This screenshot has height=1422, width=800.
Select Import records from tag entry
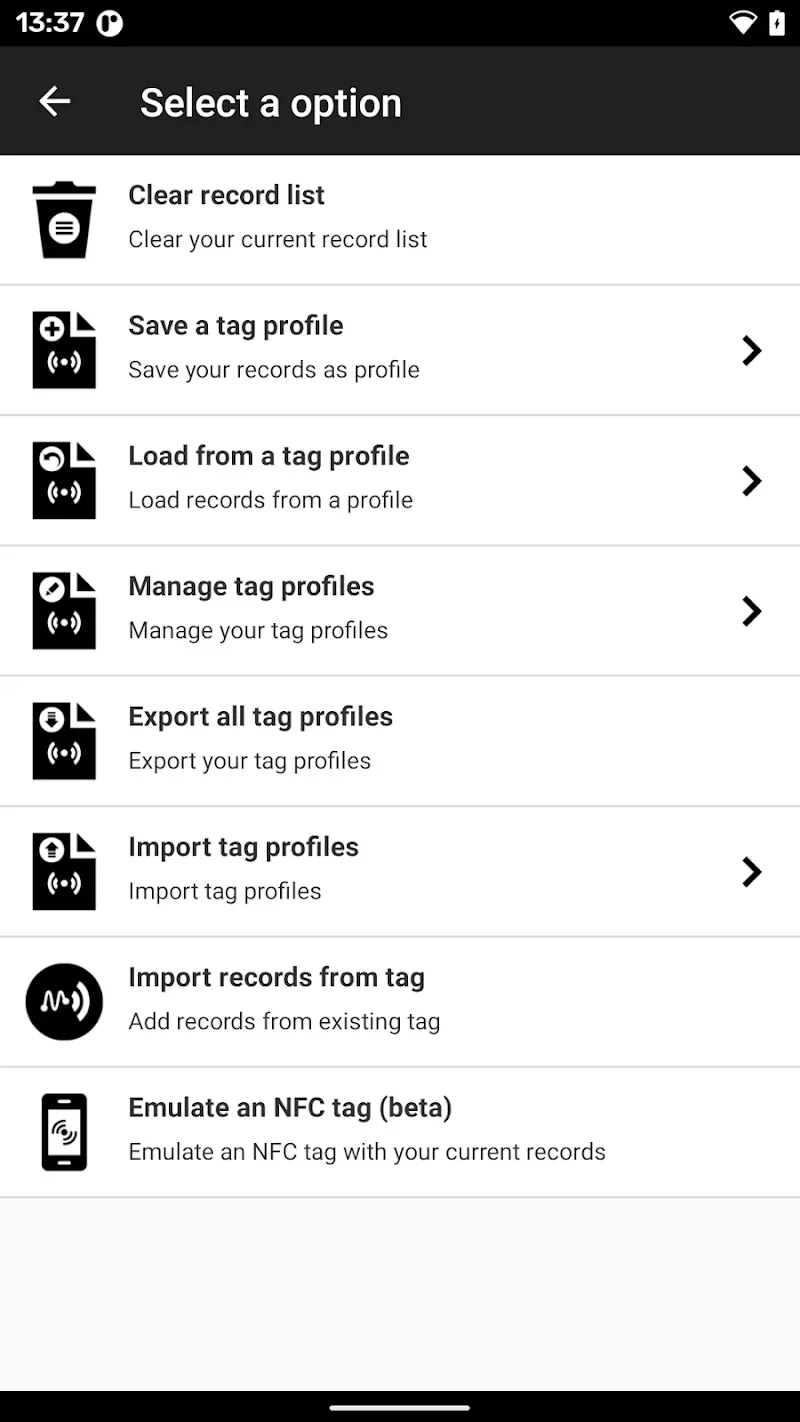[x=276, y=978]
